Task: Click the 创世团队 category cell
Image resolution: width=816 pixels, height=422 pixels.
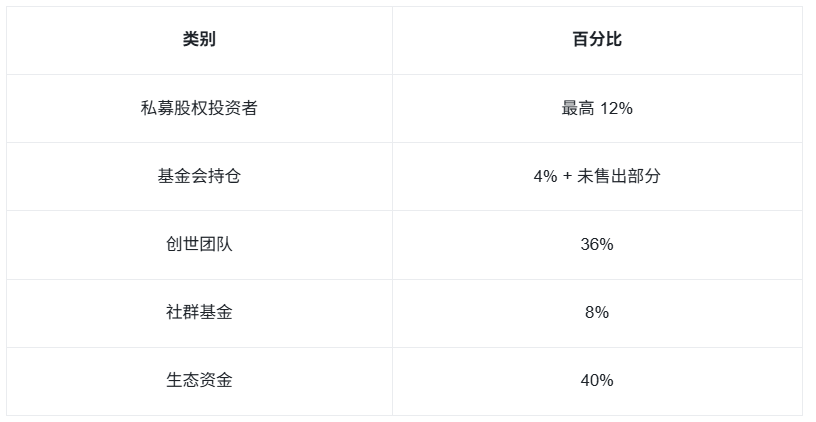Action: click(x=199, y=244)
